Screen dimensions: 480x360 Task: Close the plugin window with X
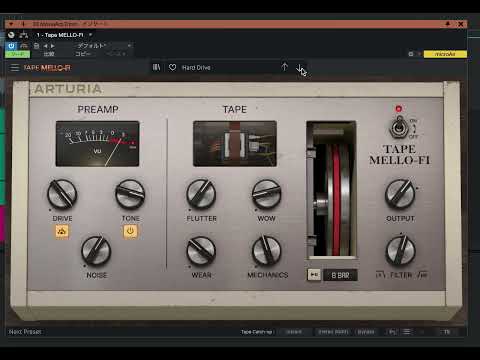[x=461, y=24]
